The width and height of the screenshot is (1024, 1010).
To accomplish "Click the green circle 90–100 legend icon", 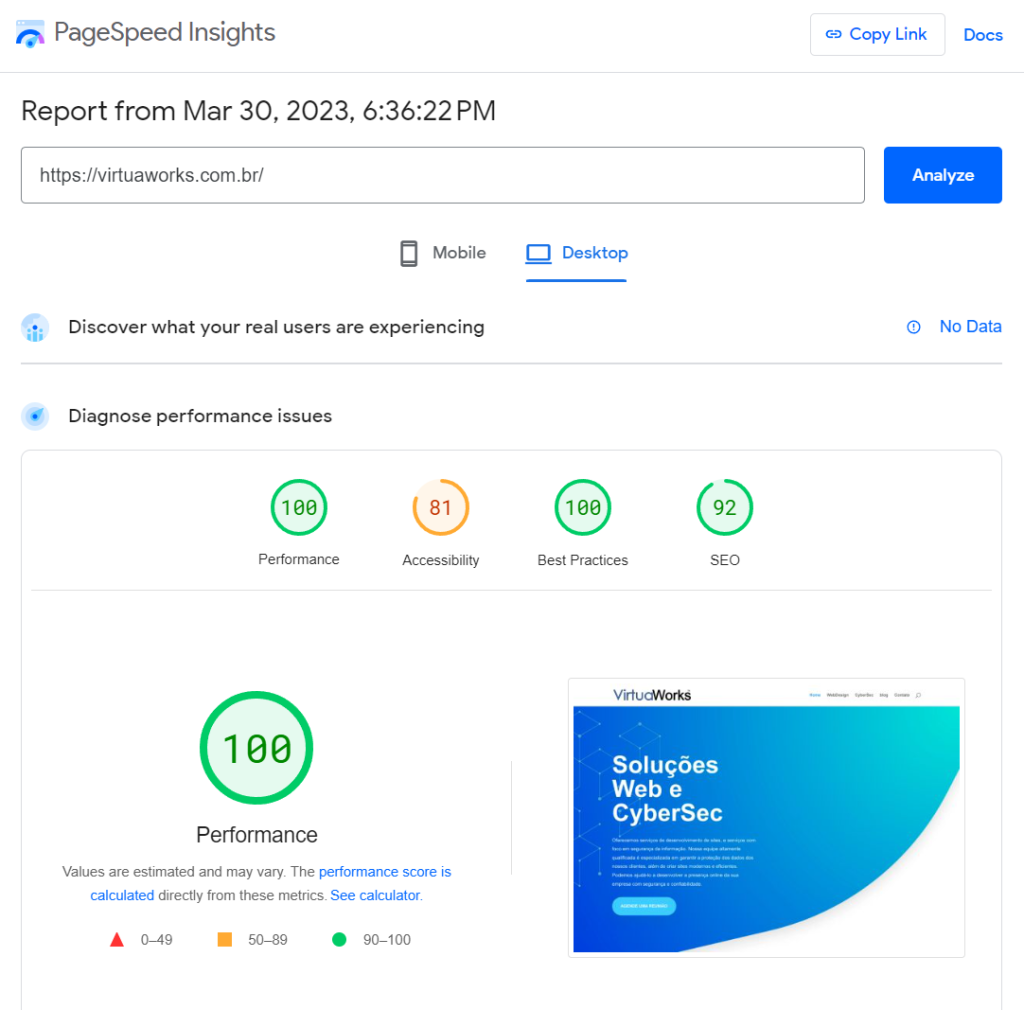I will point(339,939).
